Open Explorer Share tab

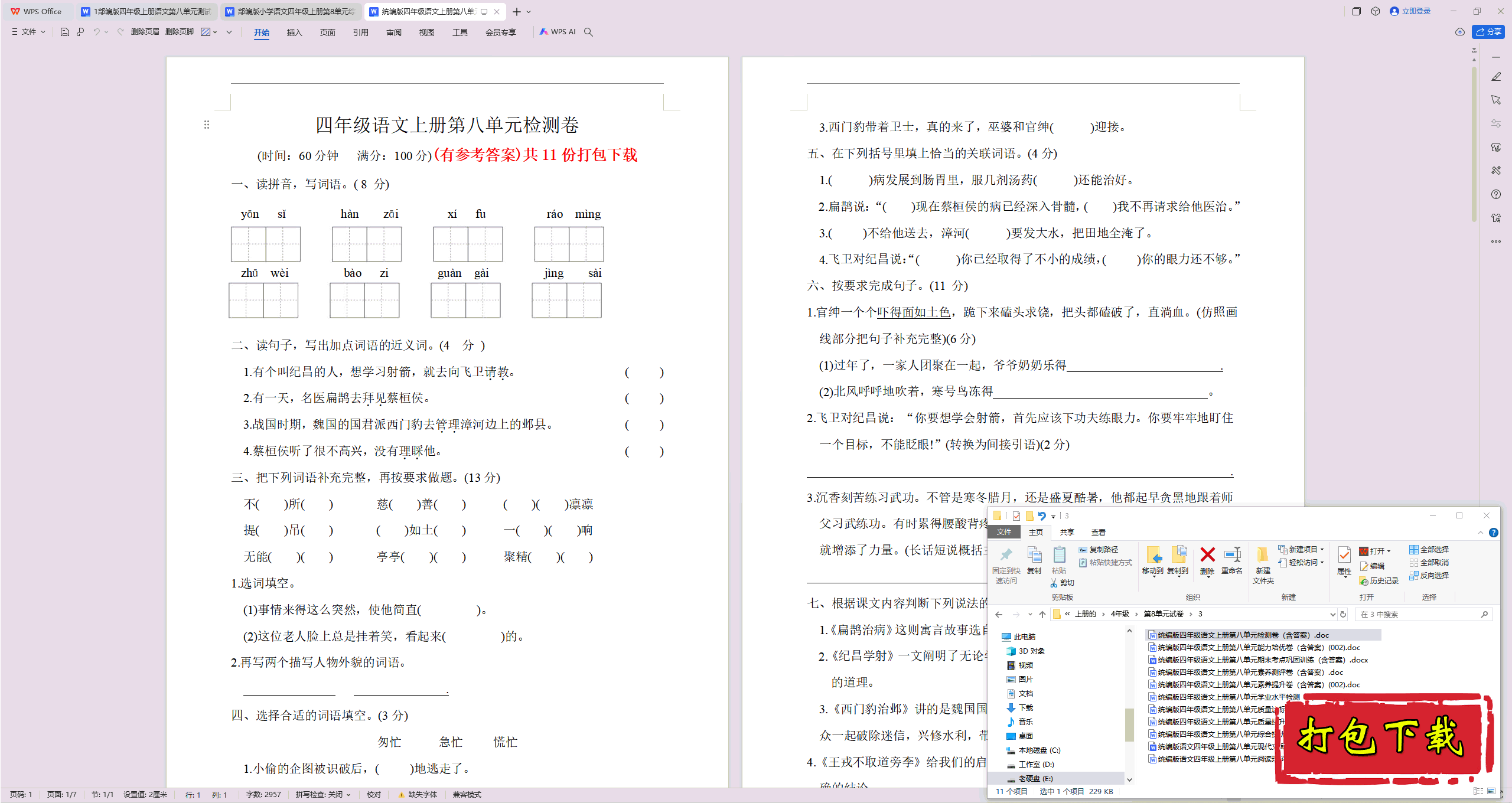pos(1067,533)
